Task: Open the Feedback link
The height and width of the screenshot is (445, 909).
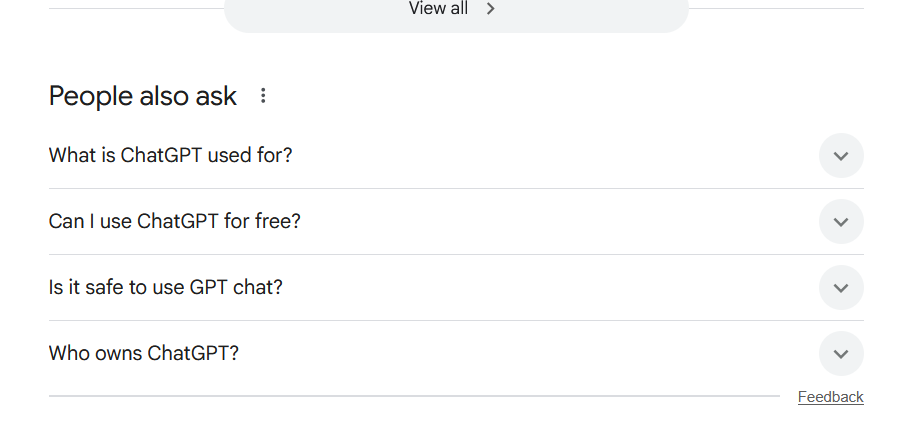Action: 830,397
